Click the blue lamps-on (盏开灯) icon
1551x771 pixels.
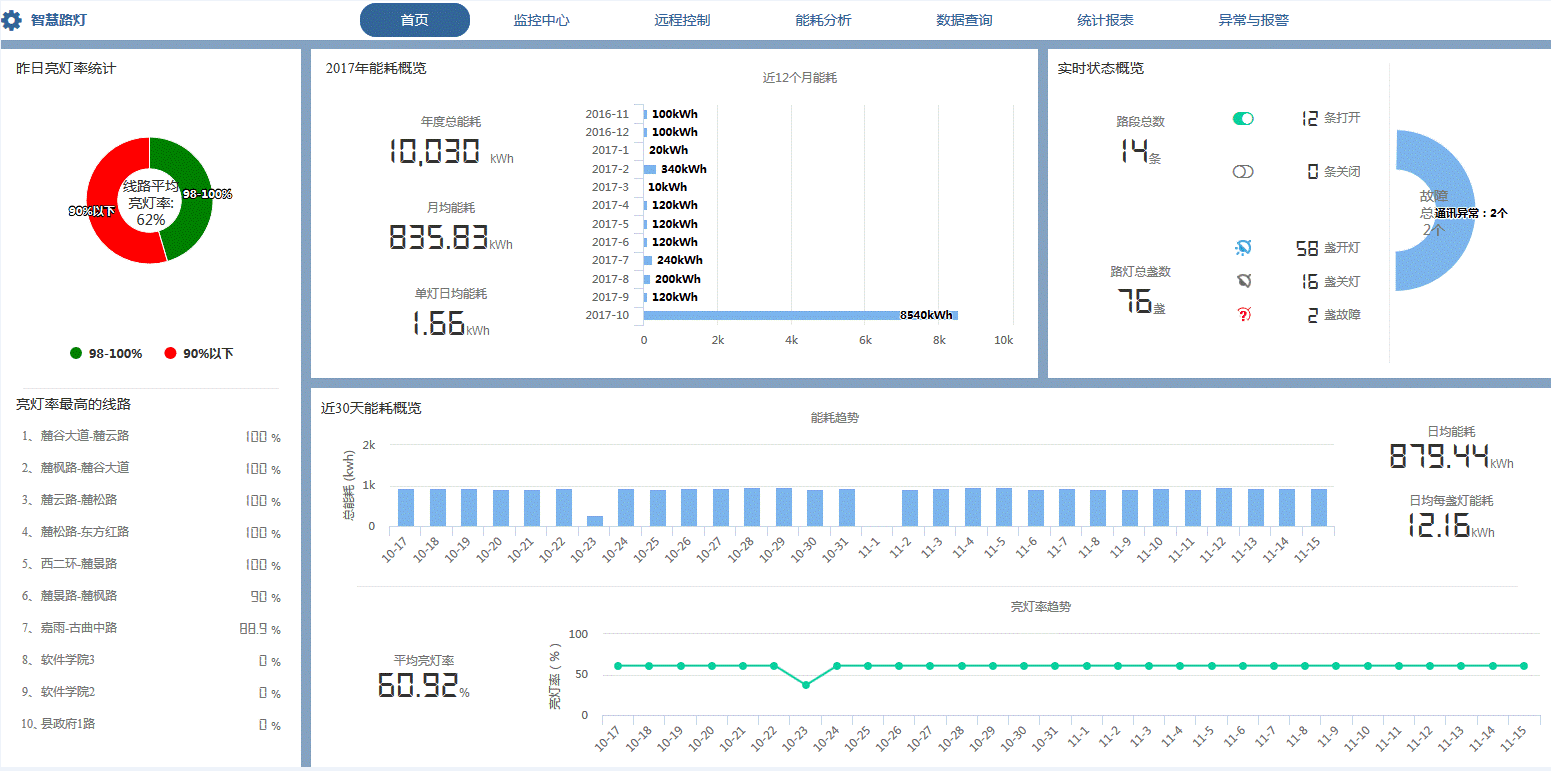[x=1243, y=247]
